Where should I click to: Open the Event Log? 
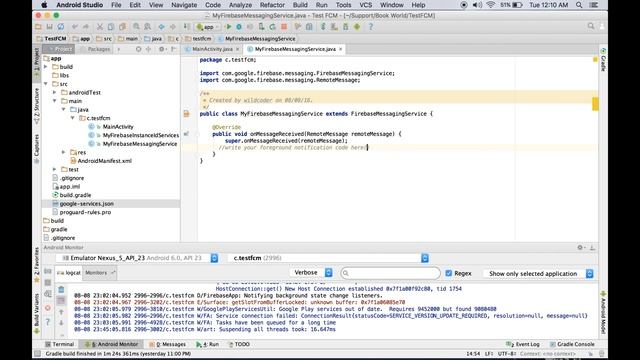point(523,344)
